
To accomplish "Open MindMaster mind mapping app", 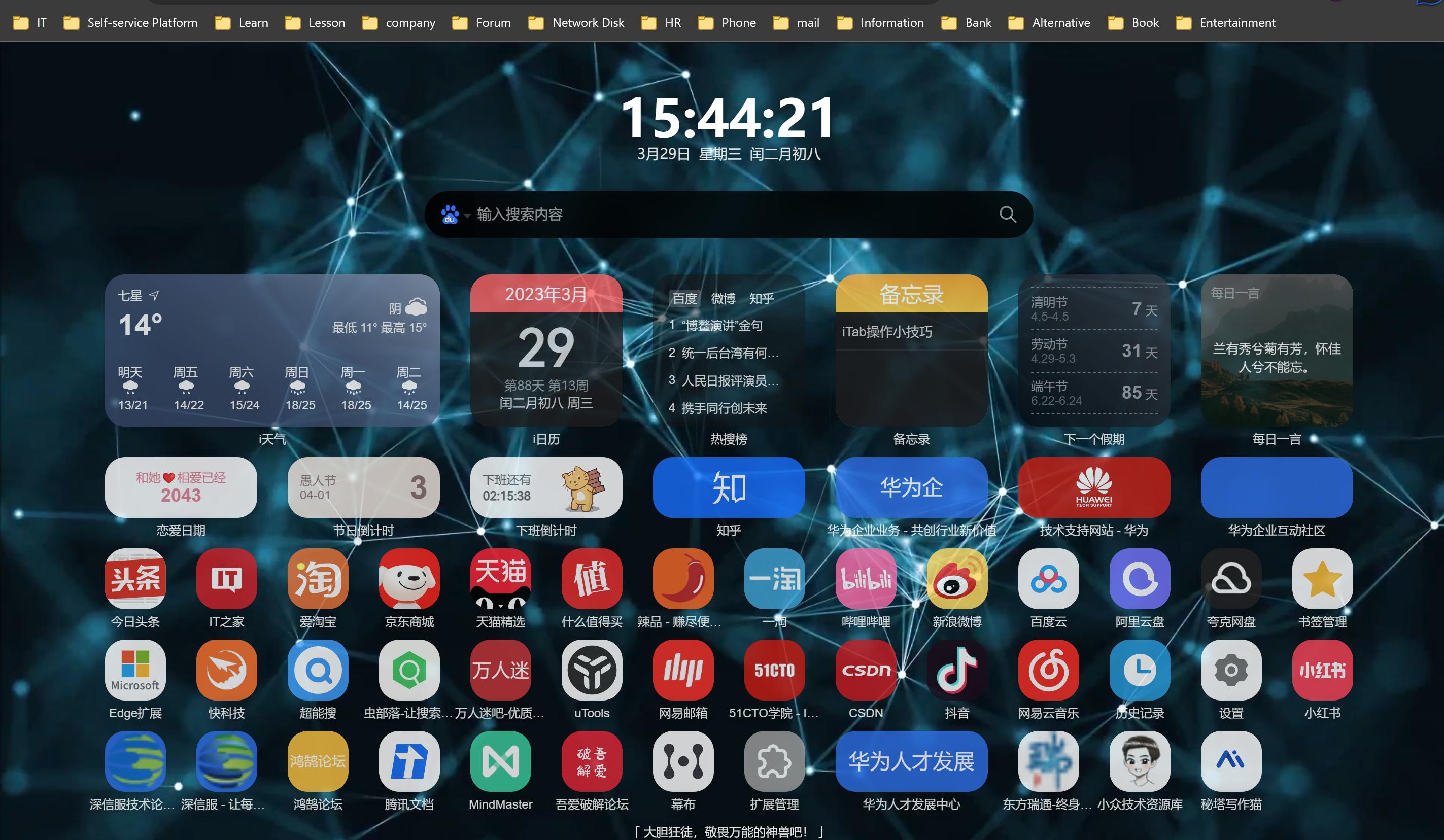I will 498,764.
